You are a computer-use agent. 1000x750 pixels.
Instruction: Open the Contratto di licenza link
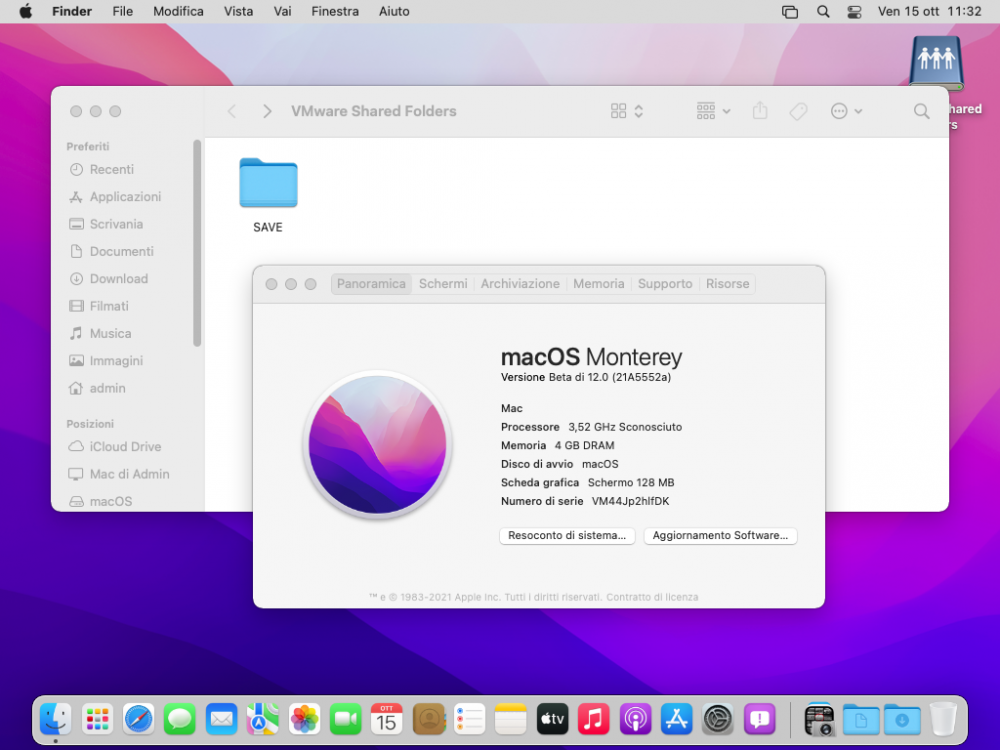pos(652,597)
